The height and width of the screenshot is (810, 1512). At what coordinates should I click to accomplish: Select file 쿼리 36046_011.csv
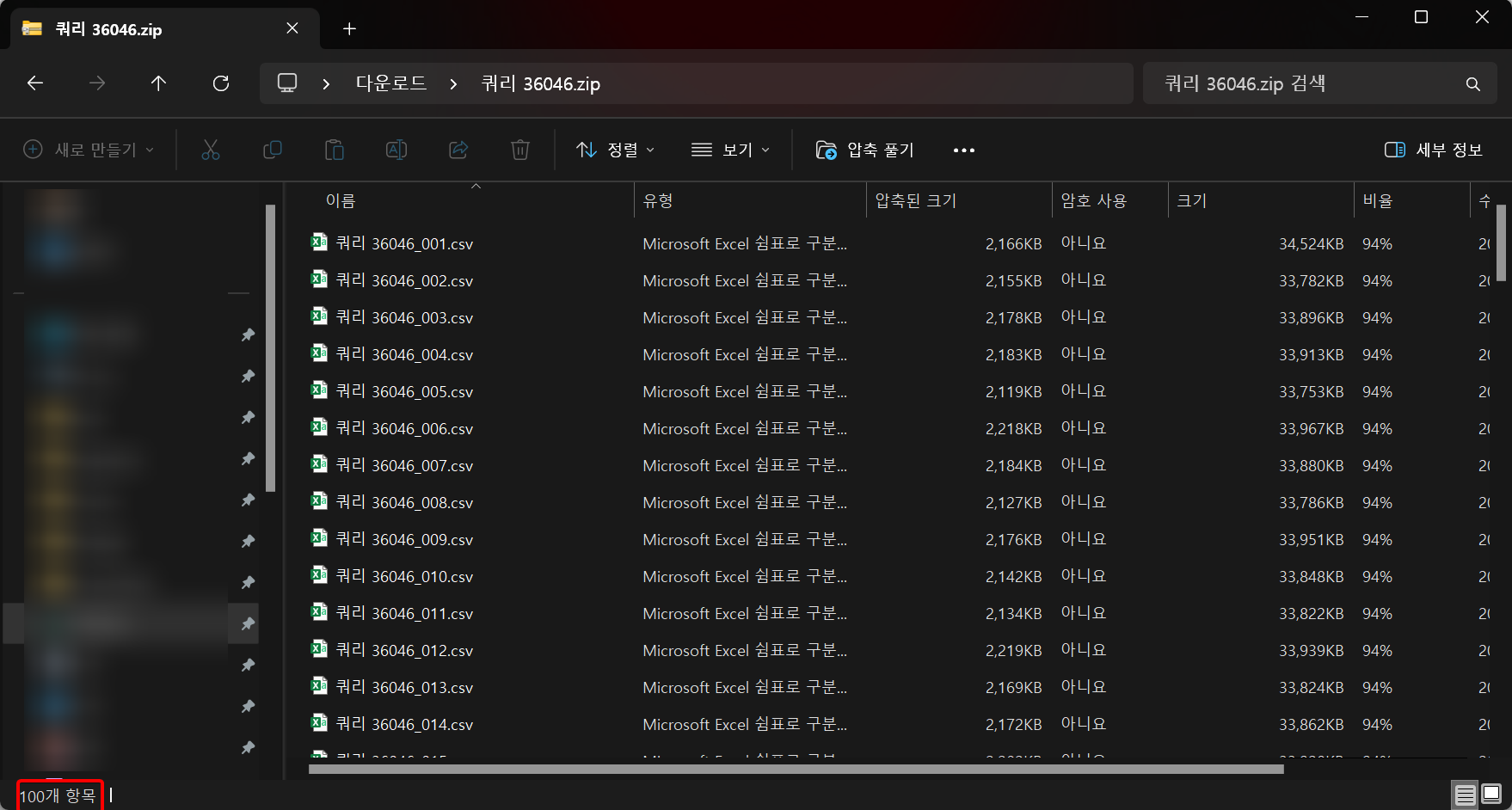coord(404,613)
